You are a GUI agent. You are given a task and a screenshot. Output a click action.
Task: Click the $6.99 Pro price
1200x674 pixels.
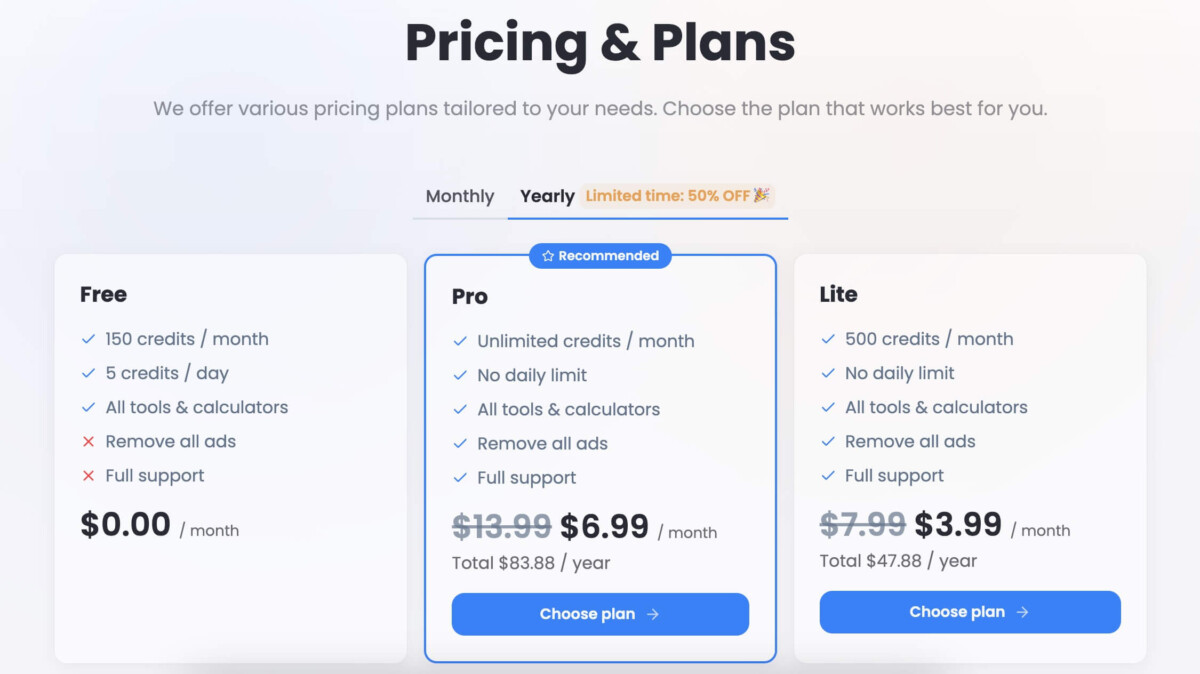(604, 526)
